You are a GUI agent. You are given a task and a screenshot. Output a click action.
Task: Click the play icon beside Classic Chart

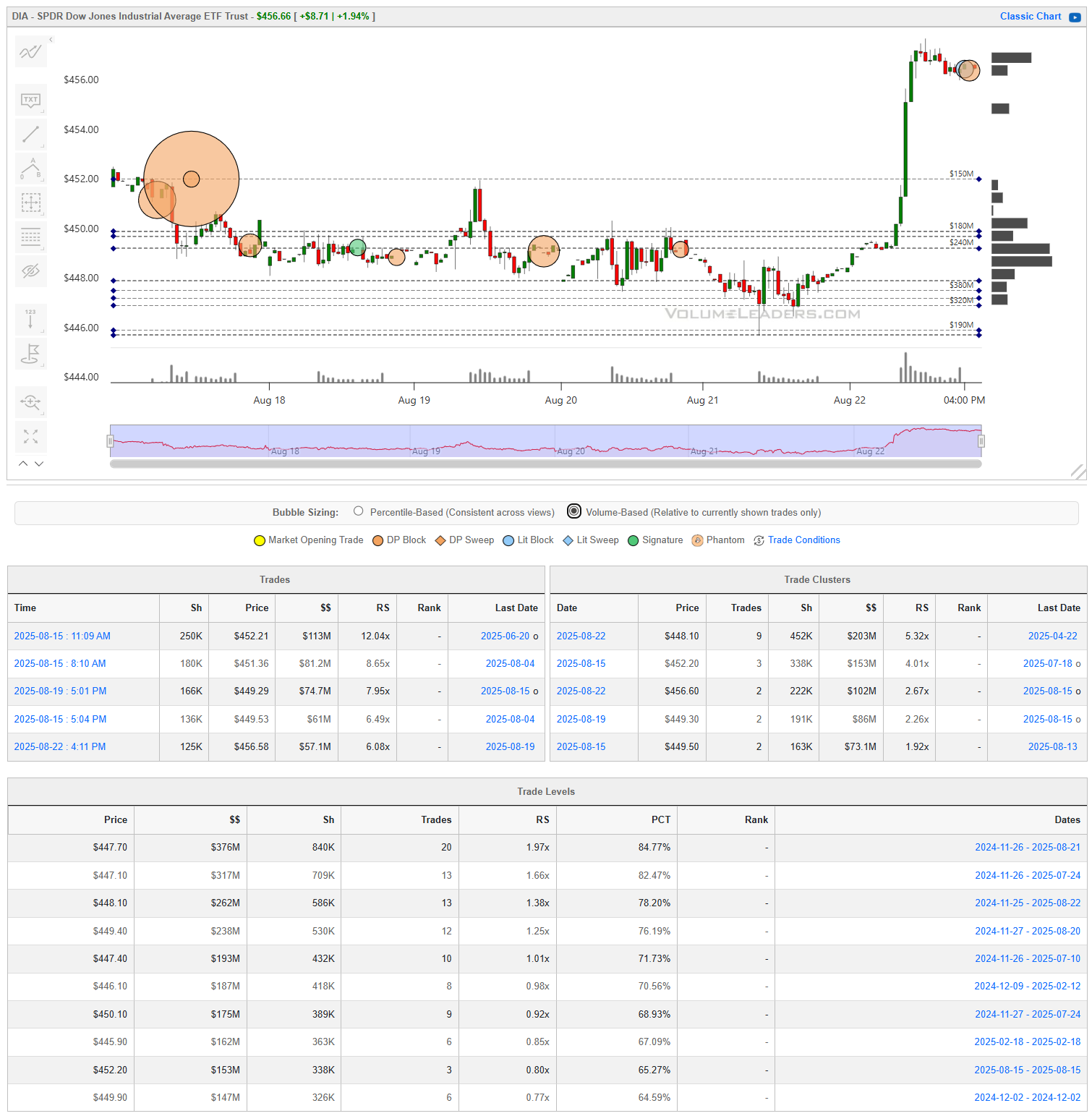point(1075,17)
